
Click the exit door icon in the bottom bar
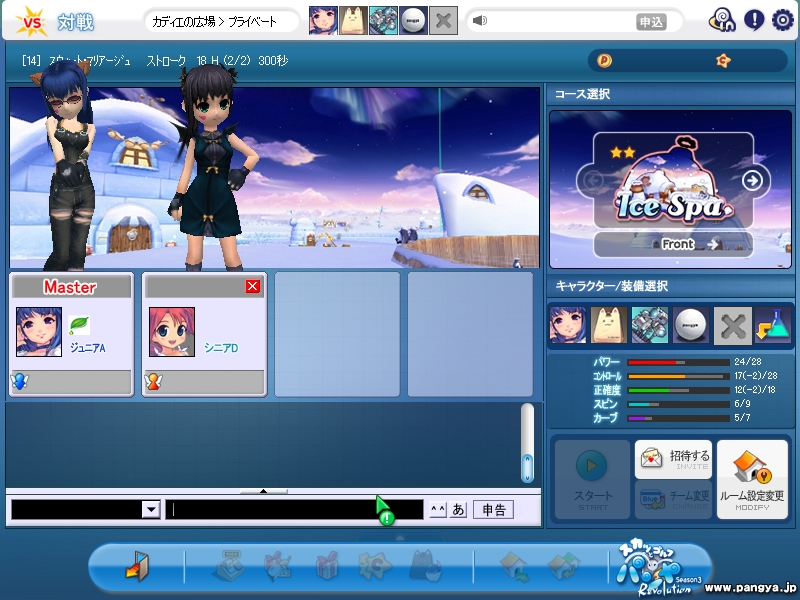point(137,565)
